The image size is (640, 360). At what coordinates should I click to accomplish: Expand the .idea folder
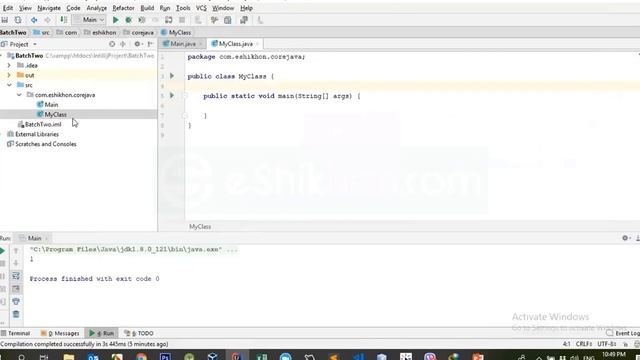[9, 65]
